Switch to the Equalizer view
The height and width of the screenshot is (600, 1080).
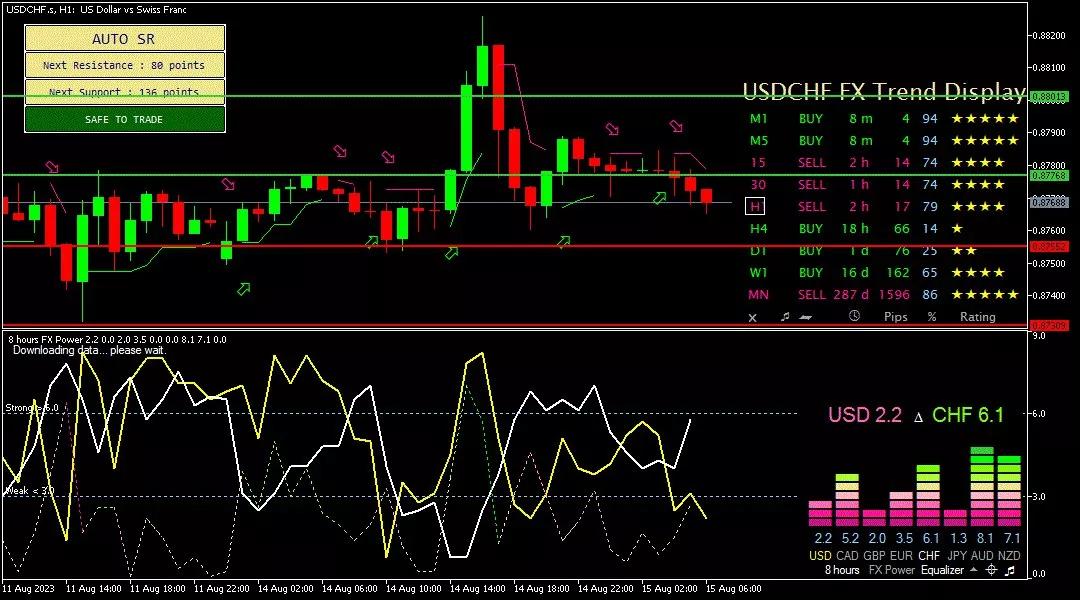[x=942, y=570]
